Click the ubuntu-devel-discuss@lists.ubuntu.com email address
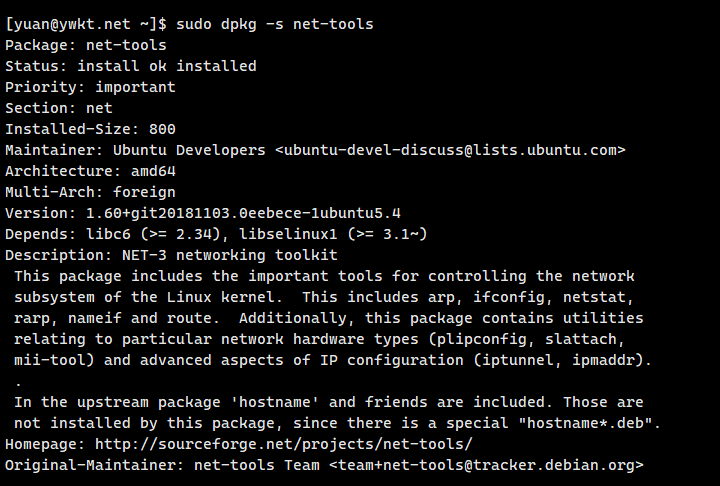The height and width of the screenshot is (486, 720). [450, 150]
